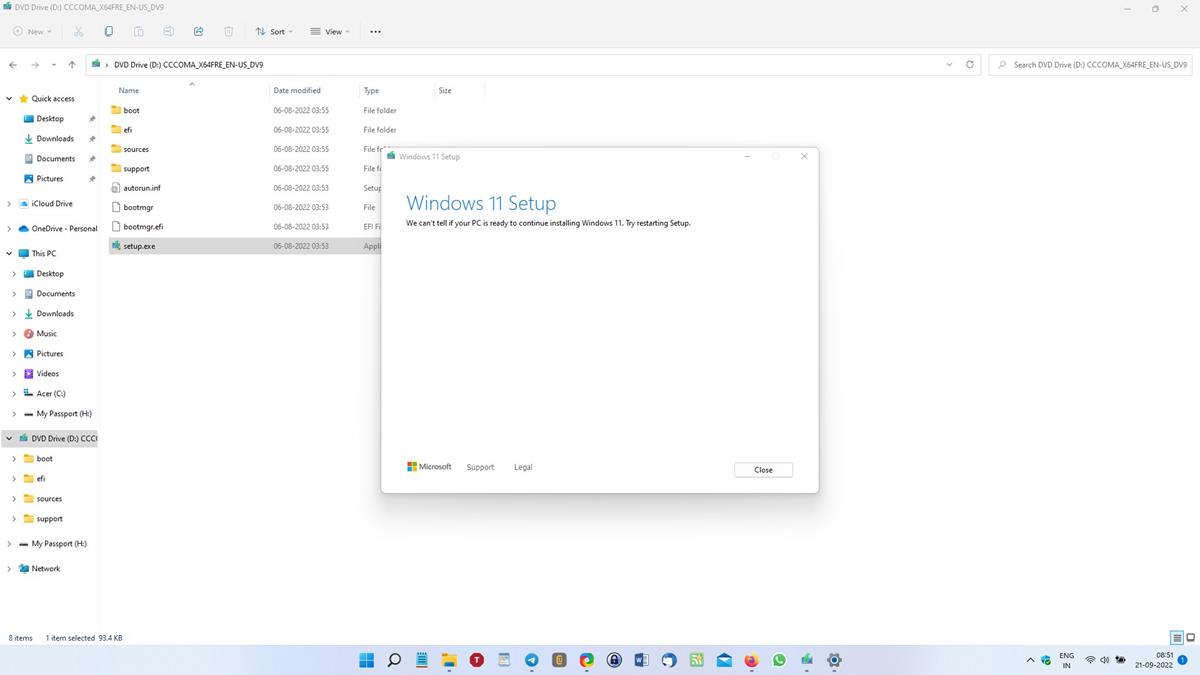
Task: Click the Wi-Fi network tray icon
Action: pyautogui.click(x=1090, y=660)
